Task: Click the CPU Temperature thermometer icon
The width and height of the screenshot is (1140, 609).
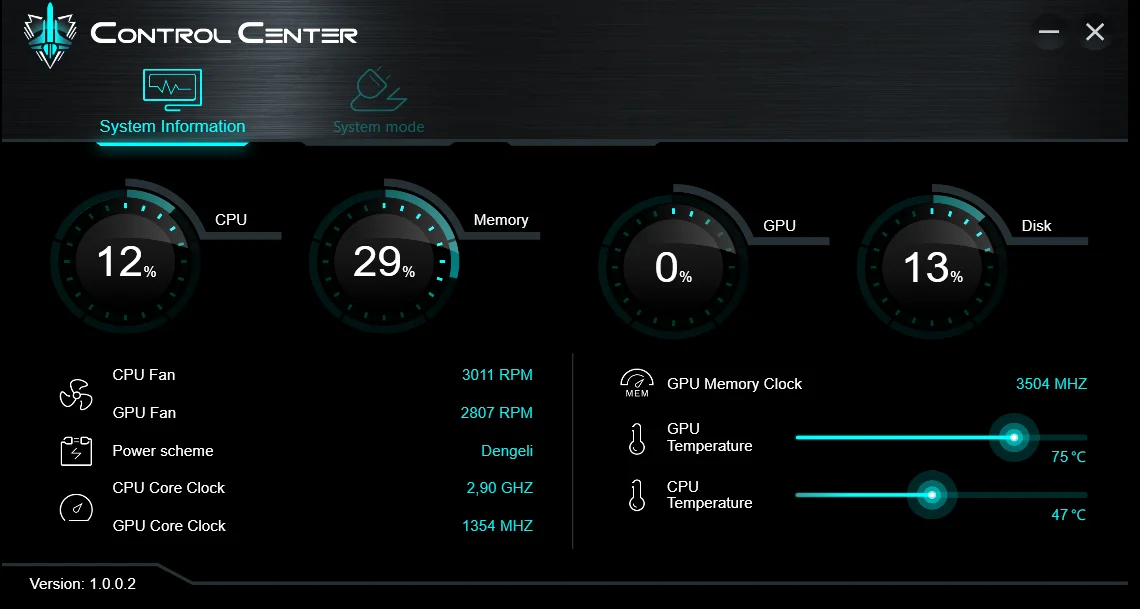Action: [x=637, y=496]
